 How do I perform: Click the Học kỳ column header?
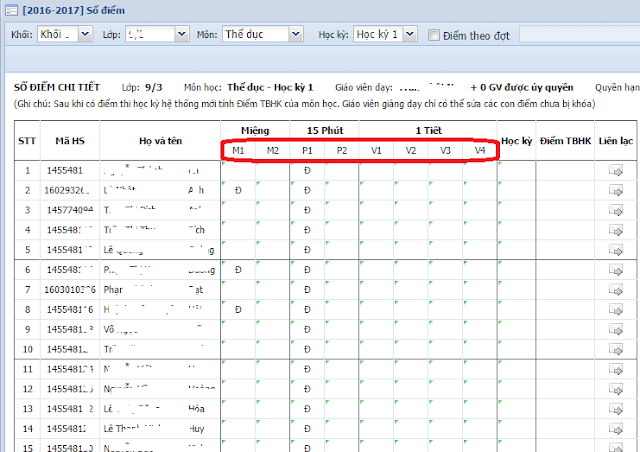click(516, 141)
